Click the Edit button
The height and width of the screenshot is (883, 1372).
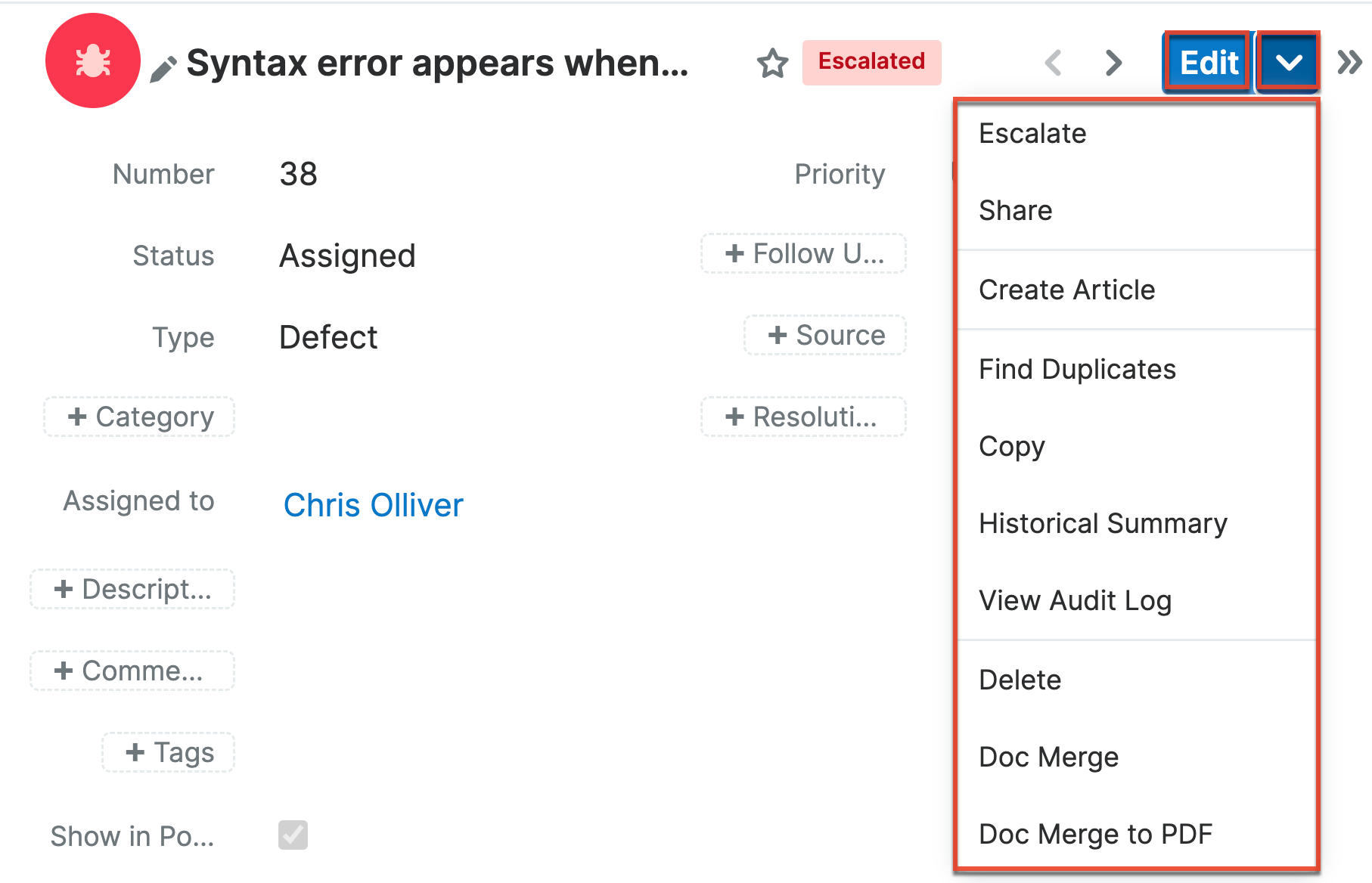(x=1206, y=62)
